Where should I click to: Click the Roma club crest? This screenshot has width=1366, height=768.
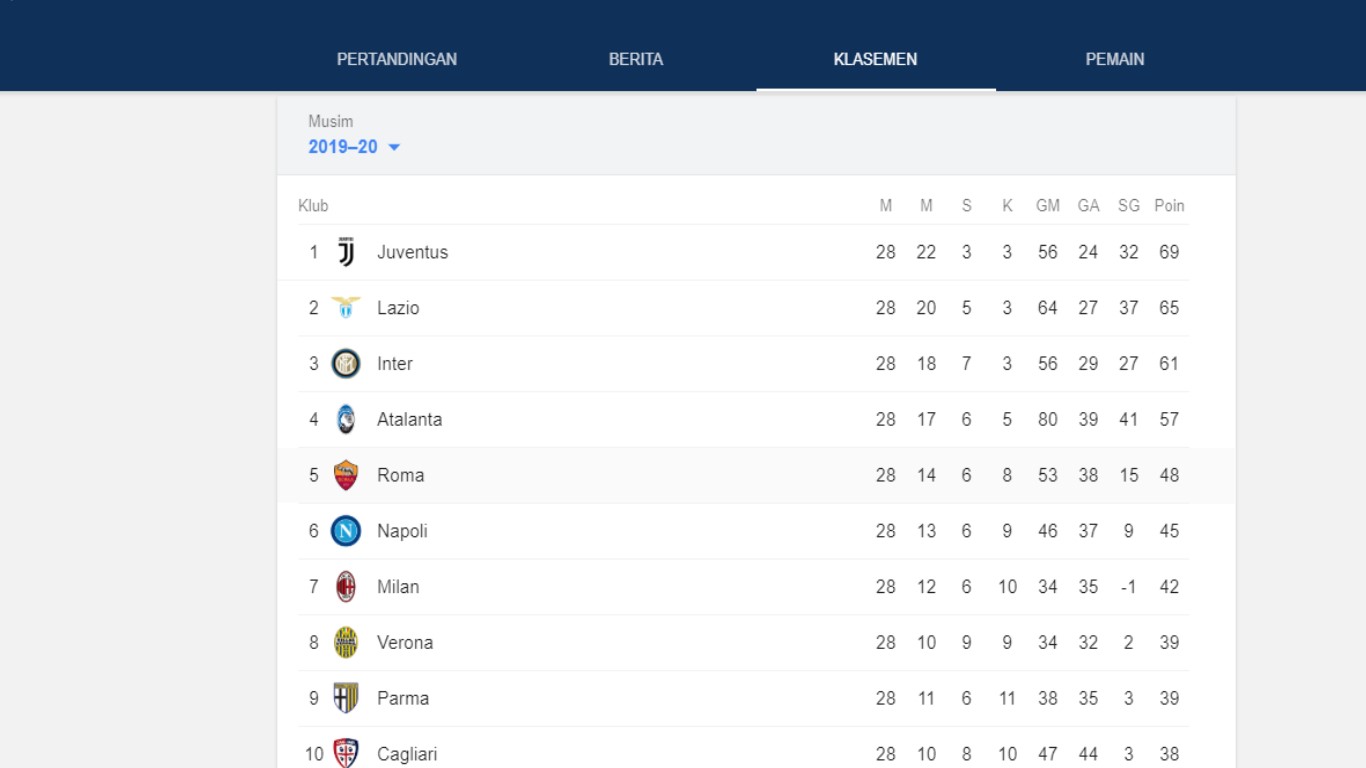coord(346,476)
